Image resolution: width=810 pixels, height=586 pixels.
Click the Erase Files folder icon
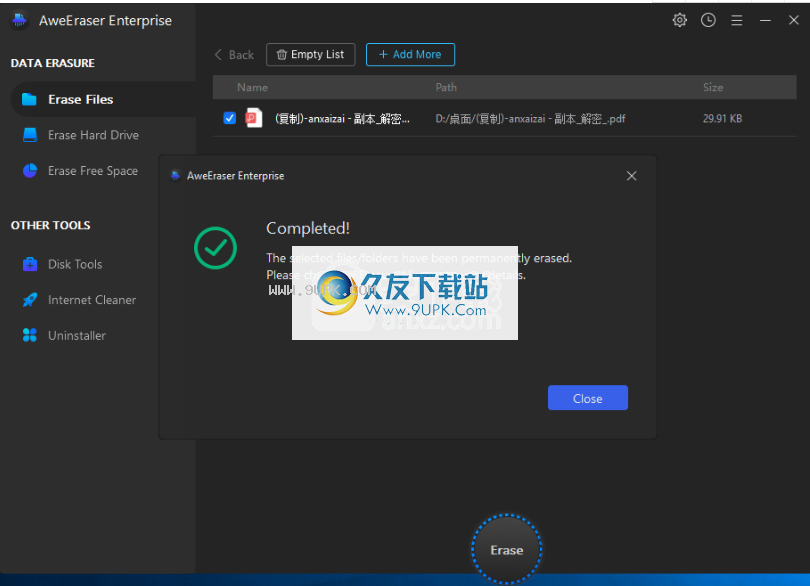tap(29, 99)
